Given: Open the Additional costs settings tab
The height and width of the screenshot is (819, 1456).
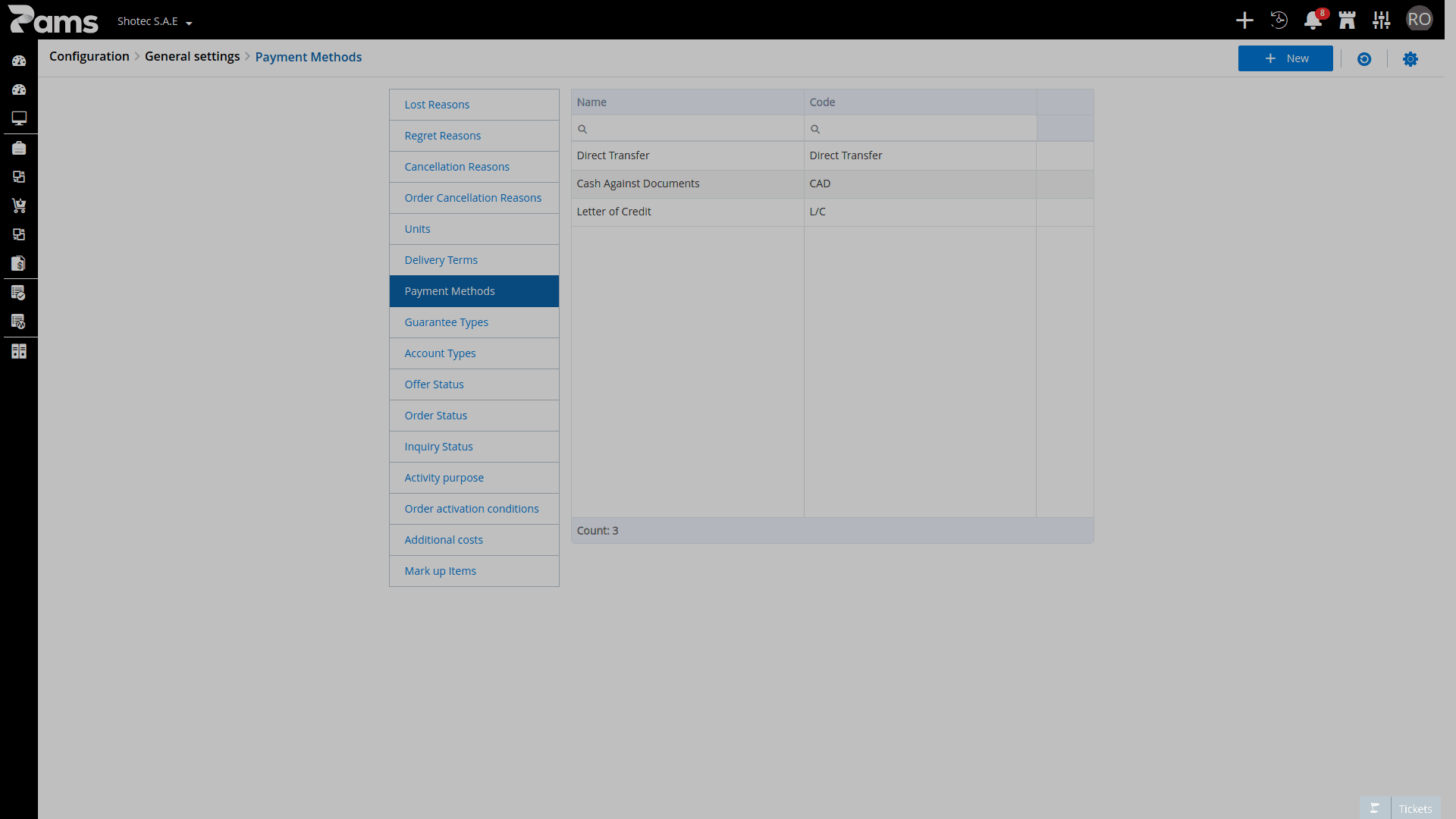Looking at the screenshot, I should (474, 540).
